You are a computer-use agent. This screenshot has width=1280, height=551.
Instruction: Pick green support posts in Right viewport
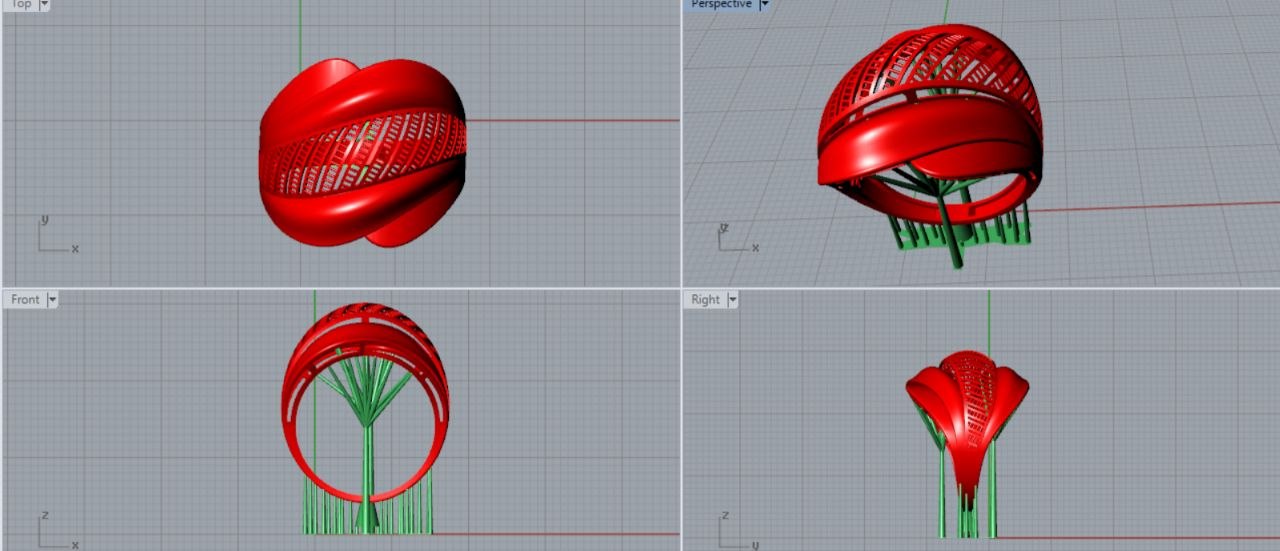point(942,500)
